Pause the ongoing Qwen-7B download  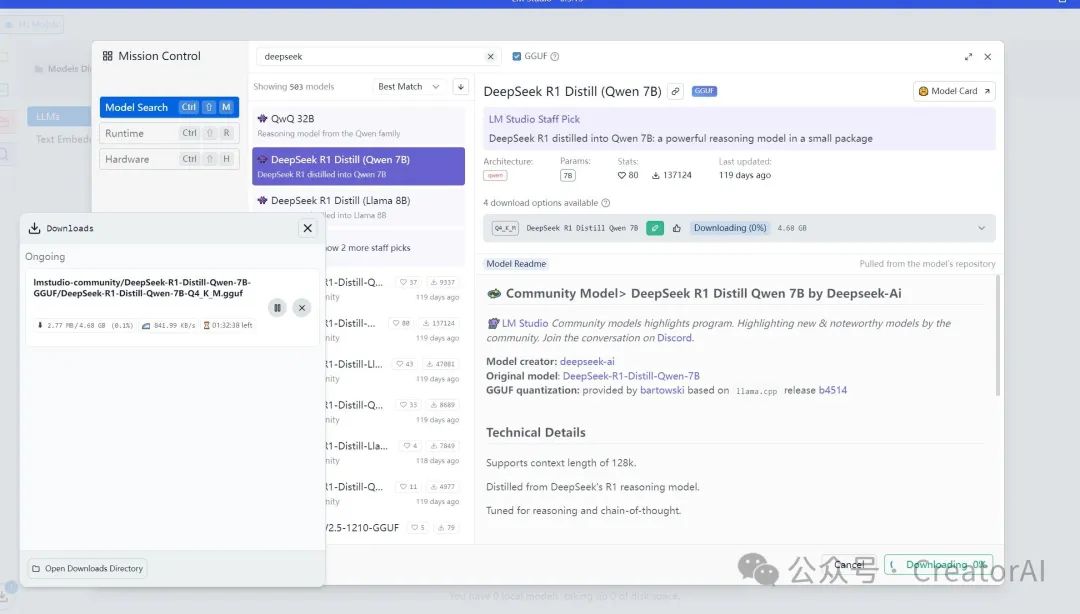click(x=277, y=308)
